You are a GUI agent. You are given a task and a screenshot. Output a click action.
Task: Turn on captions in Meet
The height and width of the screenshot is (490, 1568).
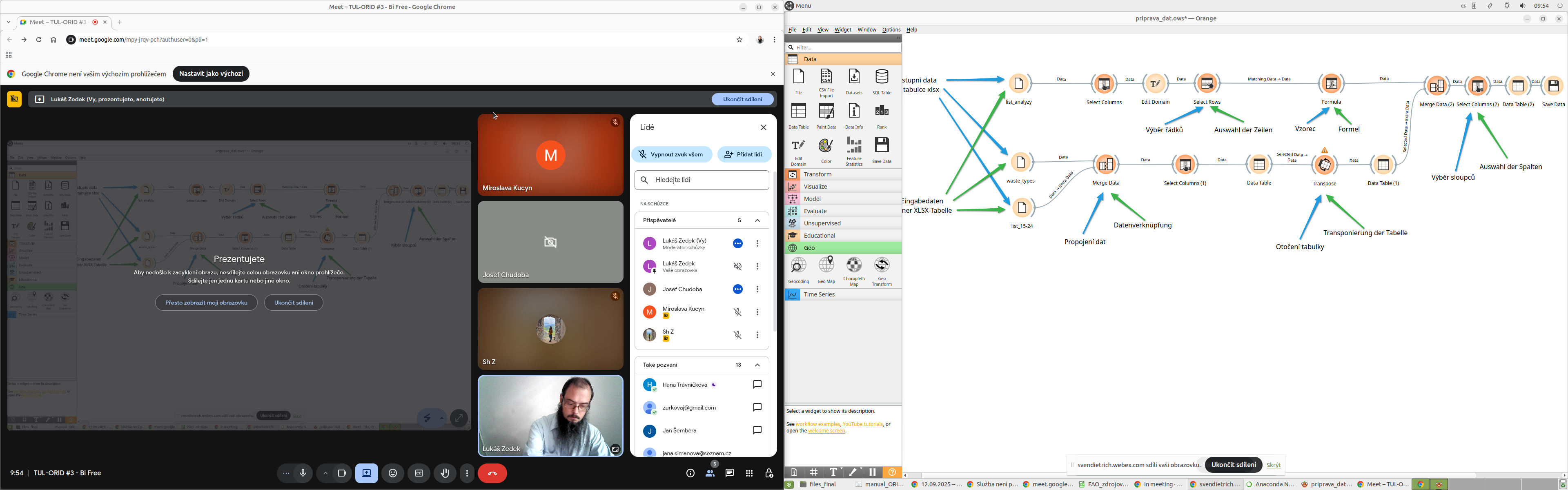(419, 473)
